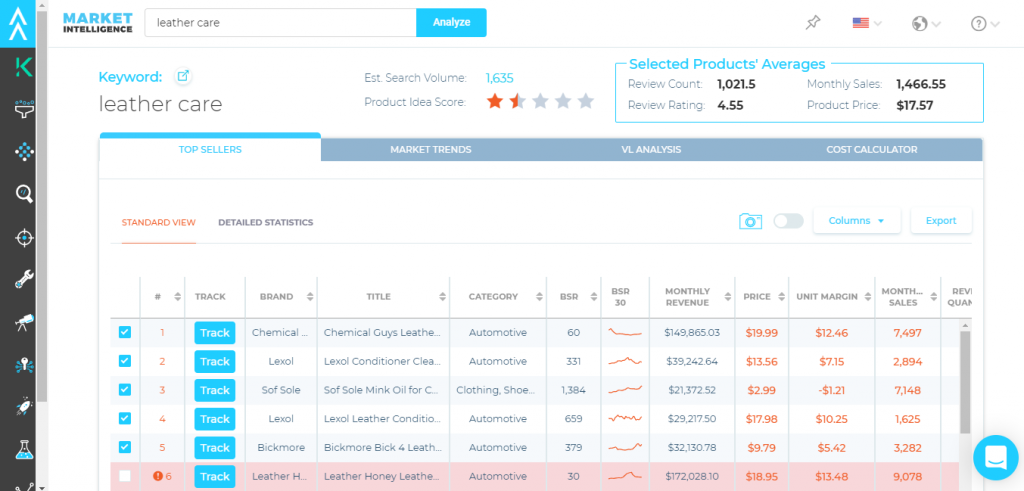Open the Cost Calculator tab

point(871,150)
